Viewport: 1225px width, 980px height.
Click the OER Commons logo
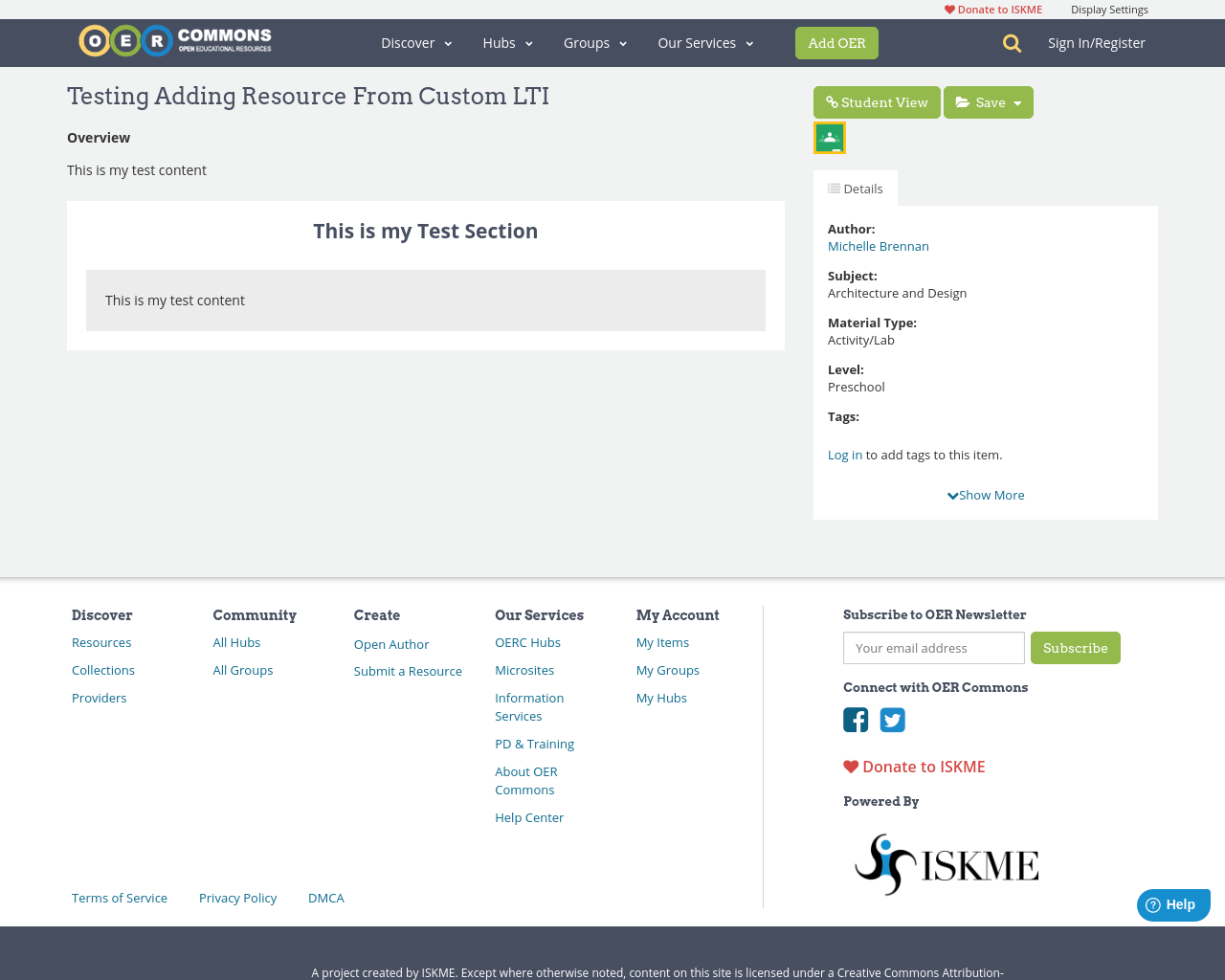(x=174, y=39)
